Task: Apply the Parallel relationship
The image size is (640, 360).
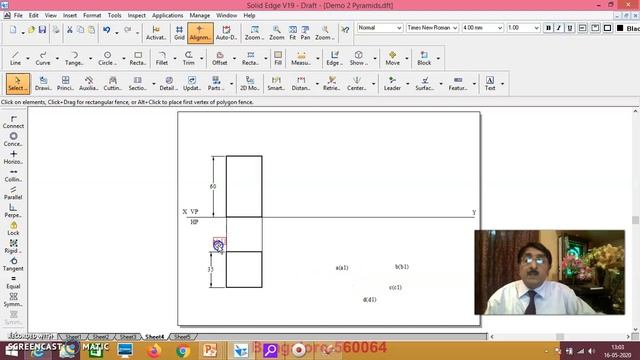Action: (13, 193)
